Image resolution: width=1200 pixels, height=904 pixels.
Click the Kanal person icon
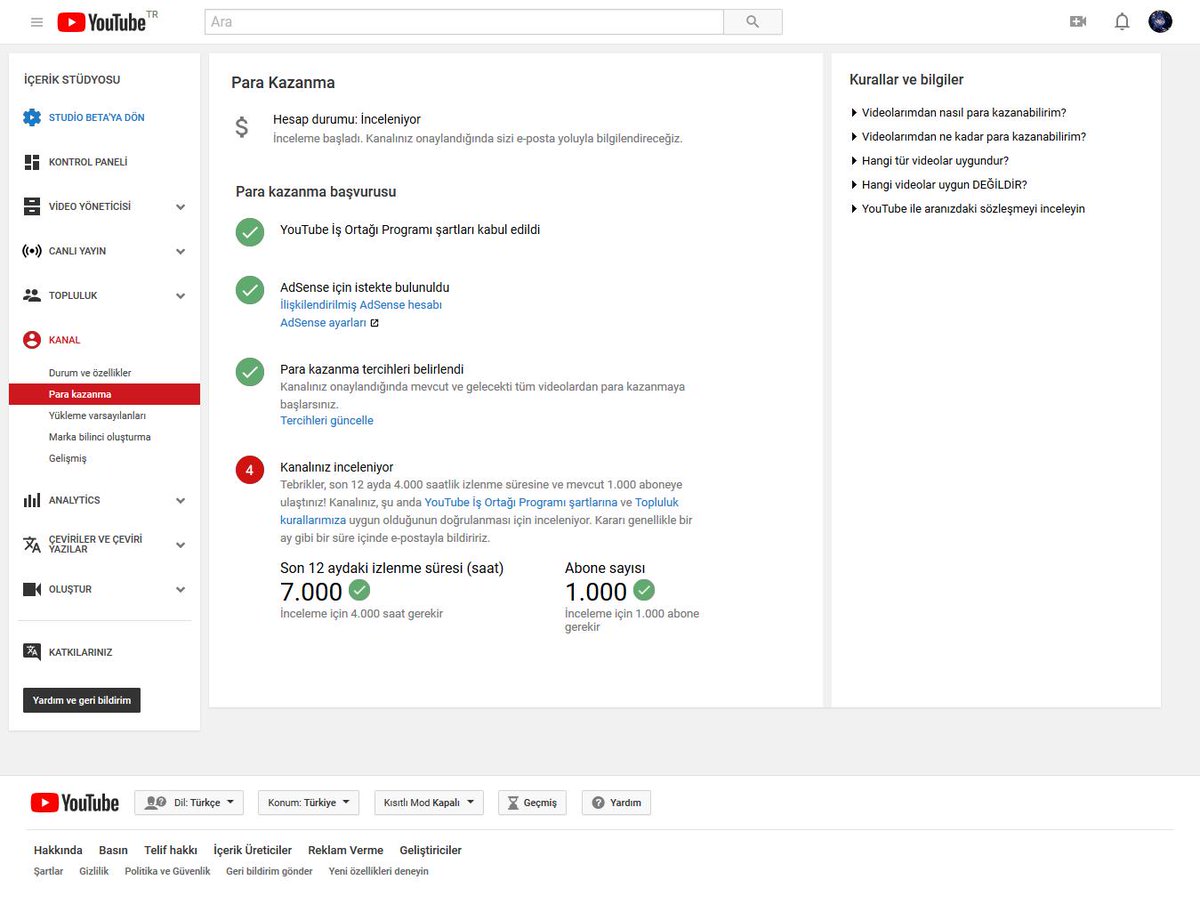point(32,340)
